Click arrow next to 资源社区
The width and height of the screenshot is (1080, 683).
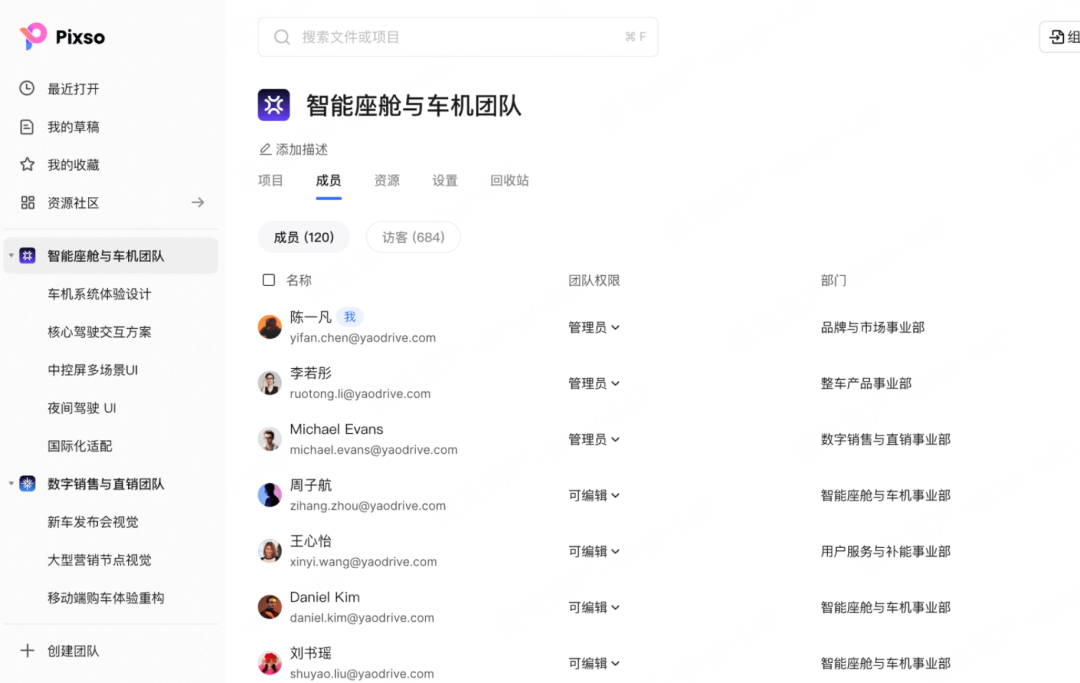[198, 202]
